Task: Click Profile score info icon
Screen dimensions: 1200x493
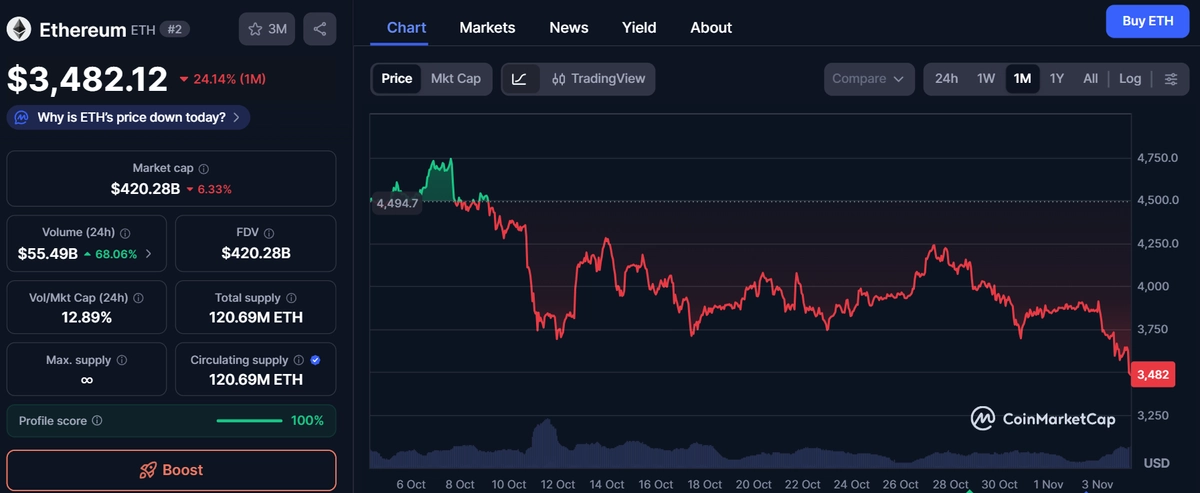Action: pyautogui.click(x=97, y=421)
